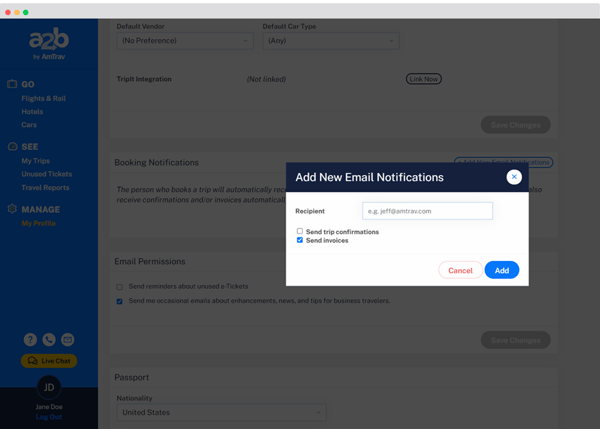Screen dimensions: 600x429
Task: Open the Default Car Type dropdown
Action: [330, 41]
